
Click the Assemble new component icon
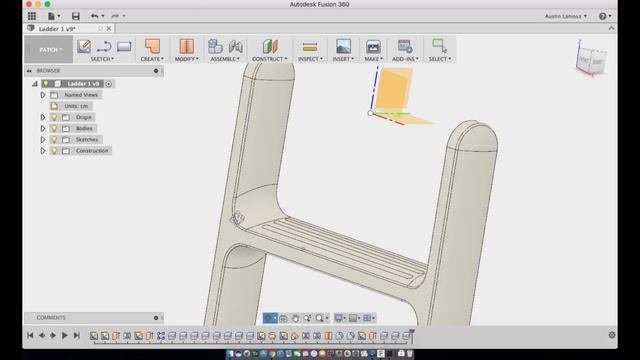point(215,46)
